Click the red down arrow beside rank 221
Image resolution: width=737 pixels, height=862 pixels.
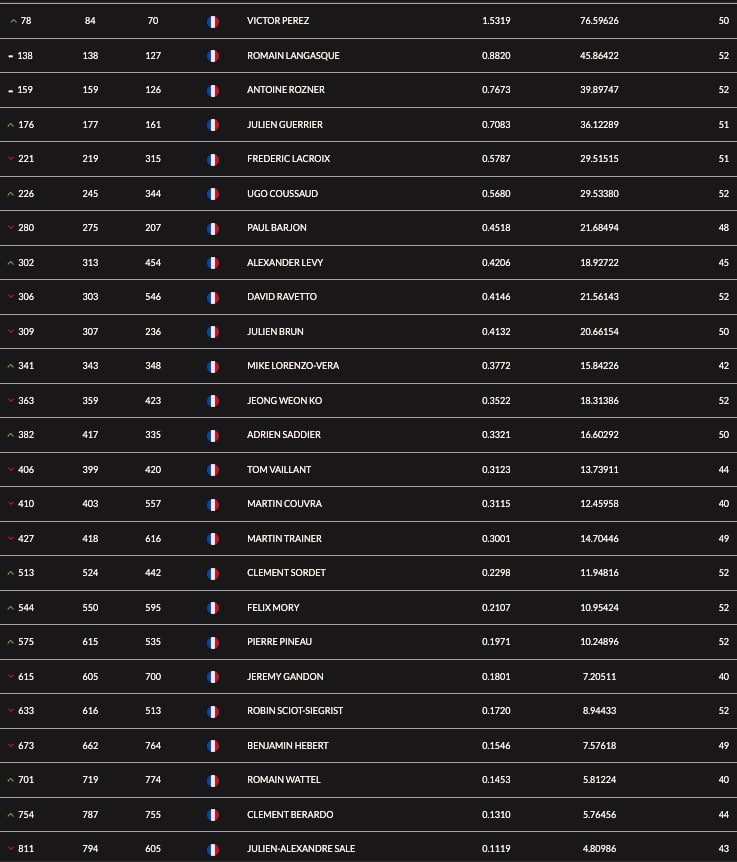coord(10,158)
